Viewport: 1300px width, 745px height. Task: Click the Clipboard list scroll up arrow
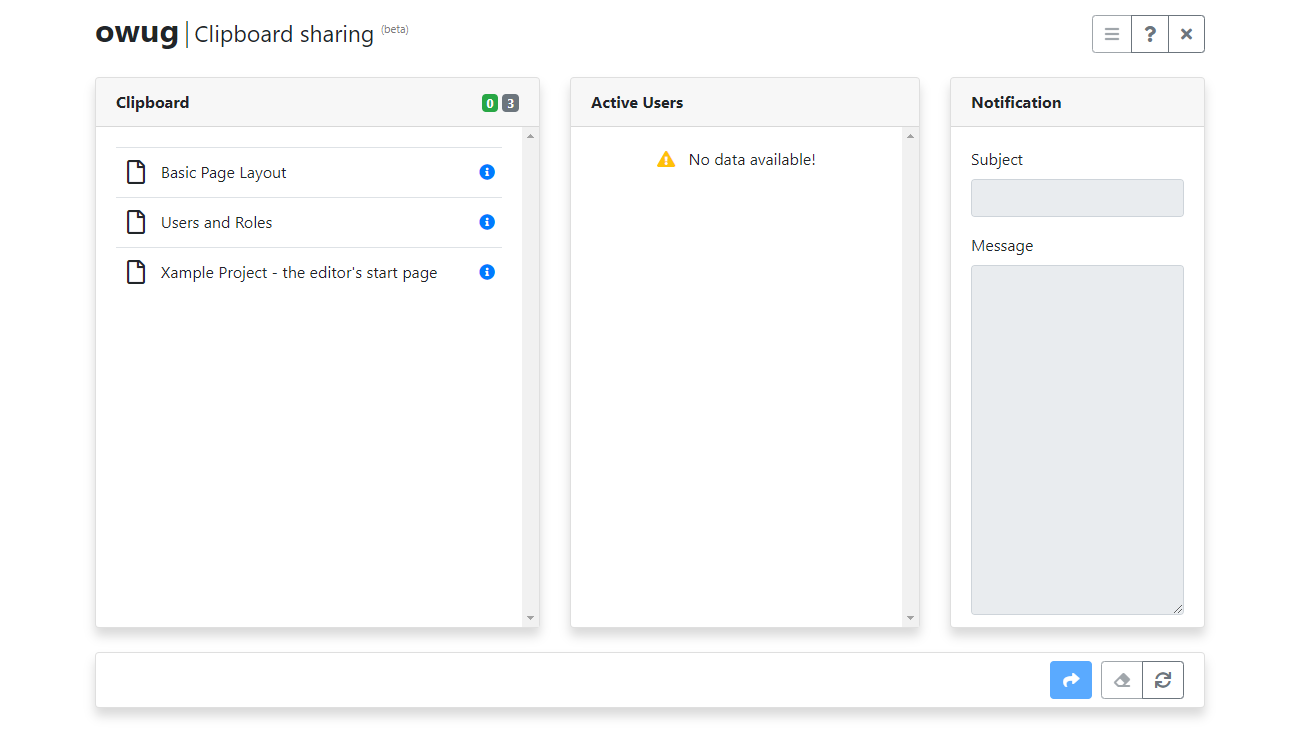coord(530,136)
